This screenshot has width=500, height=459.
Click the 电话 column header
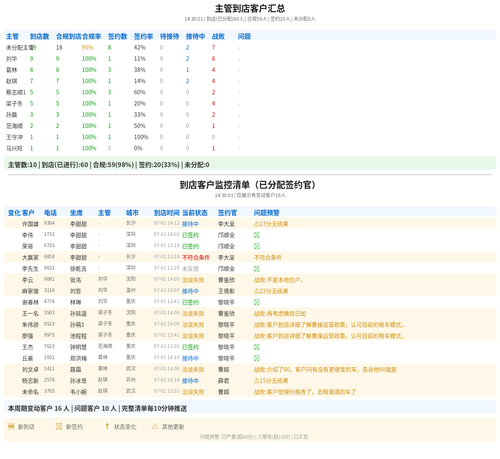[x=50, y=213]
